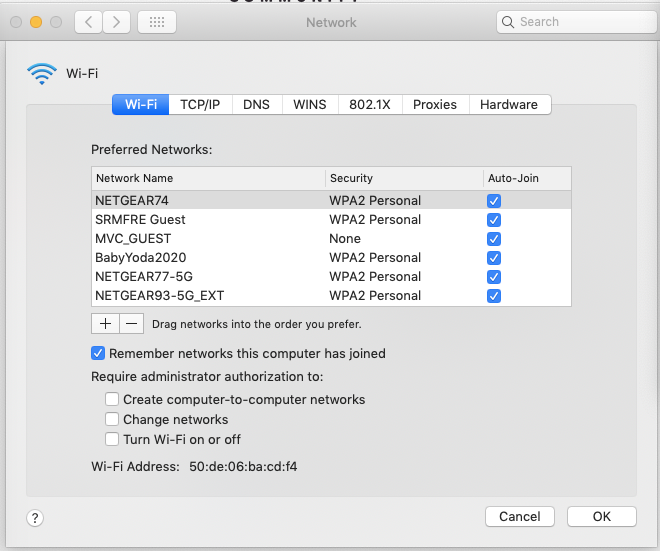The image size is (660, 551).
Task: Switch to the Hardware tab
Action: [x=508, y=104]
